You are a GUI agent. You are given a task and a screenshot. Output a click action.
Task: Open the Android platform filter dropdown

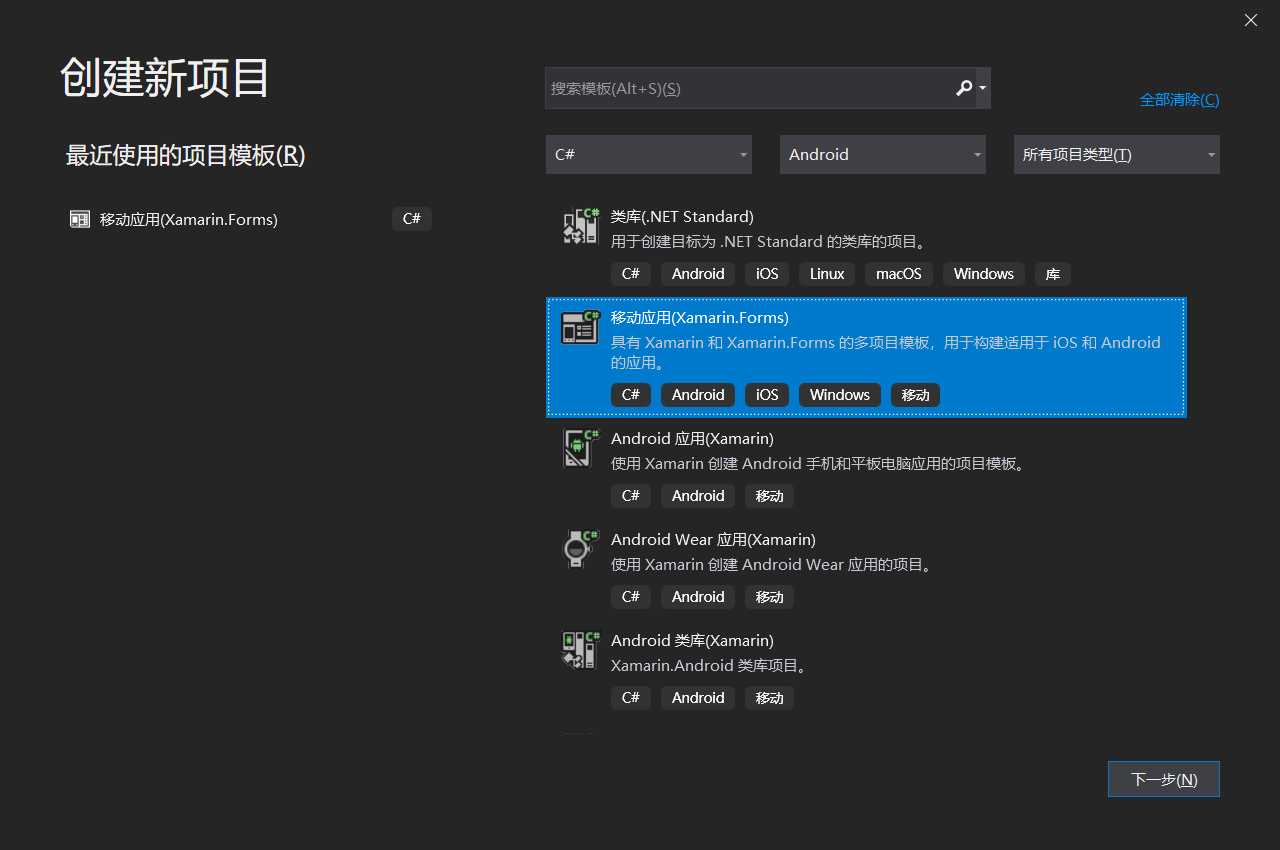click(882, 154)
